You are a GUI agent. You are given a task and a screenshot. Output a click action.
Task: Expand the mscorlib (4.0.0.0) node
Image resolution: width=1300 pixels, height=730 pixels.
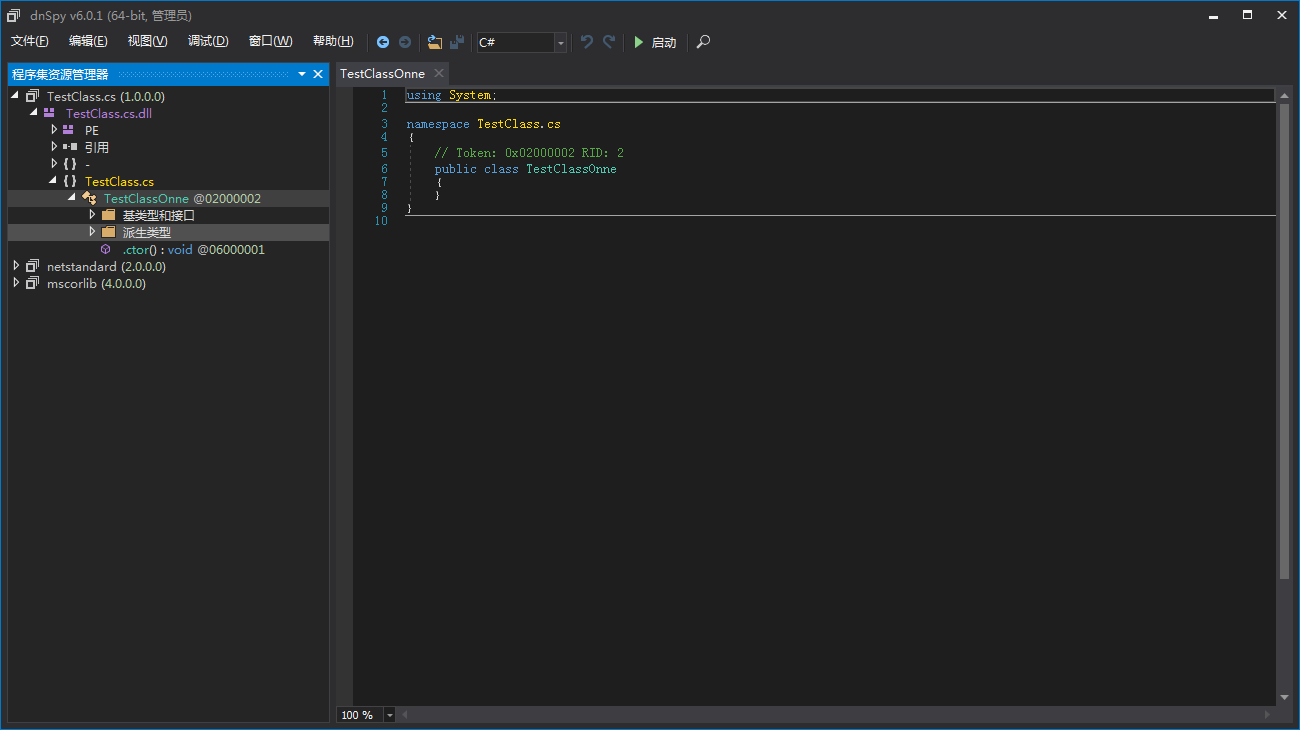click(x=16, y=284)
